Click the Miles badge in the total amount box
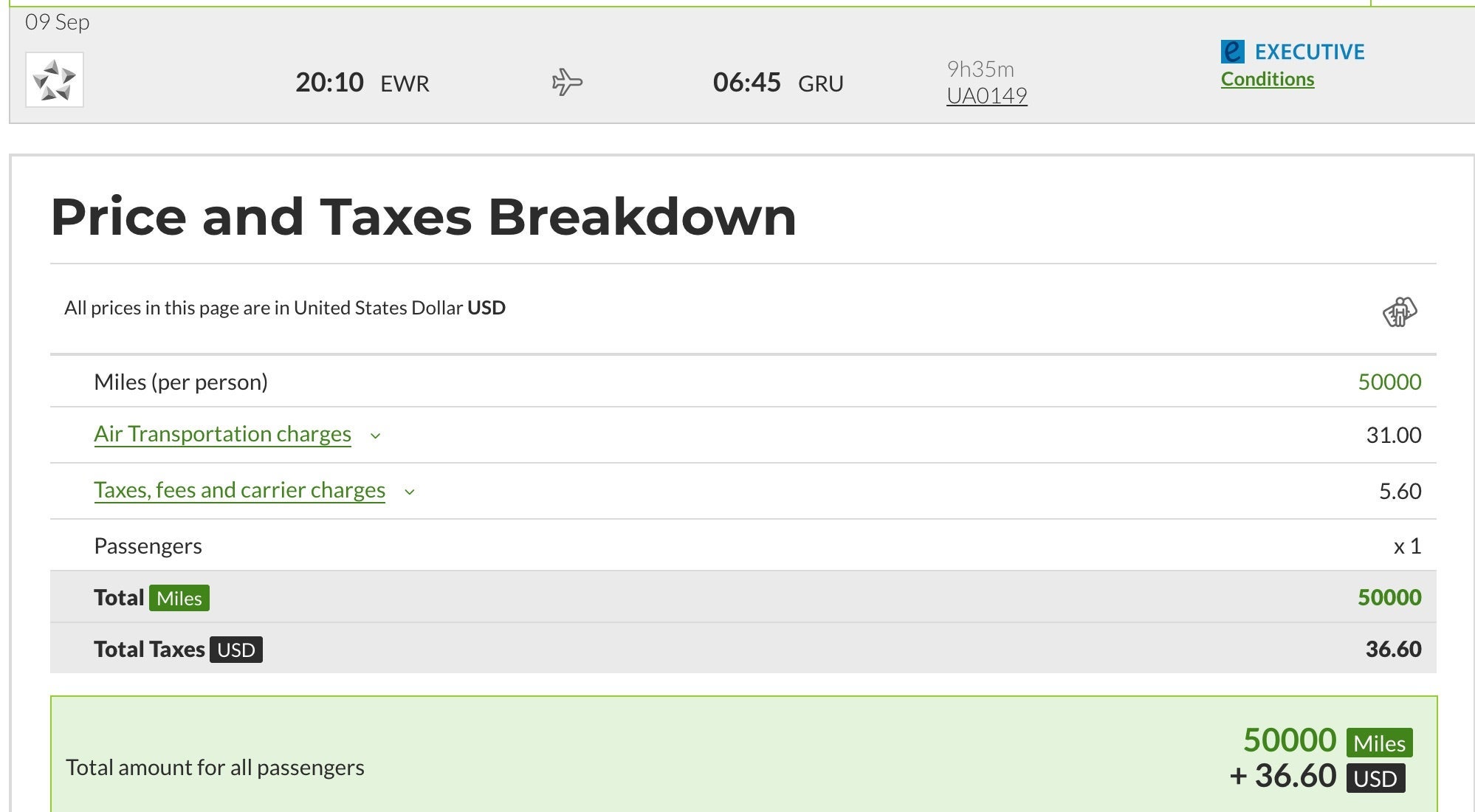This screenshot has height=812, width=1475. click(x=1378, y=743)
